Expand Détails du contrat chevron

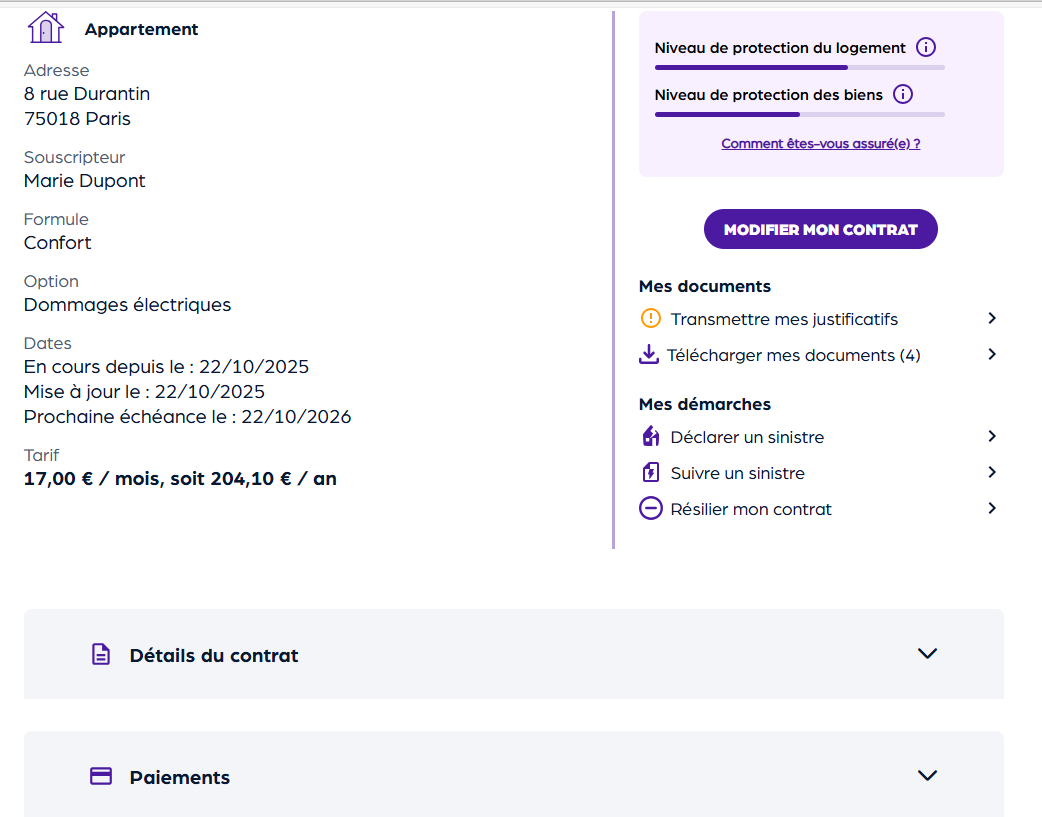coord(927,654)
